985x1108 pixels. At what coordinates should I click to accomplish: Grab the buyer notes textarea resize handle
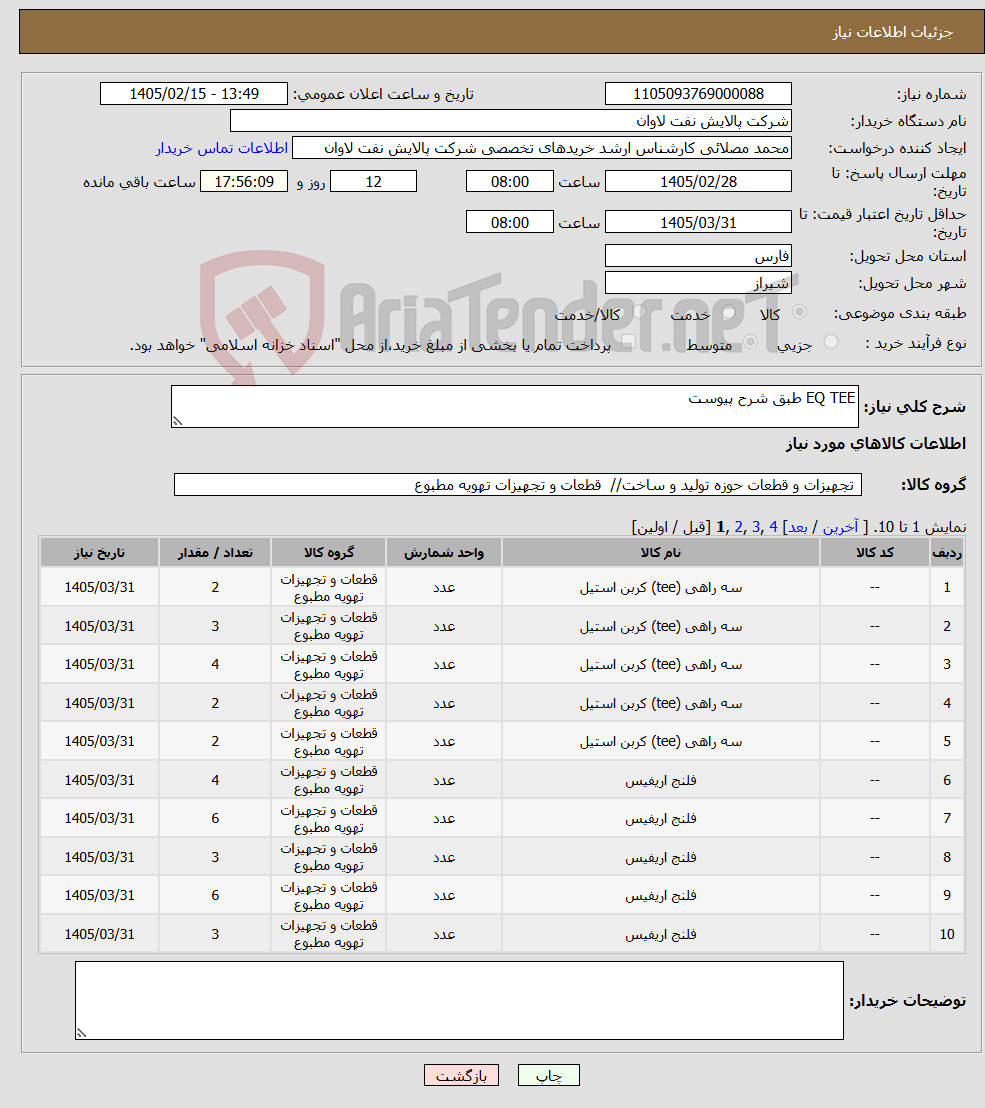click(82, 1032)
